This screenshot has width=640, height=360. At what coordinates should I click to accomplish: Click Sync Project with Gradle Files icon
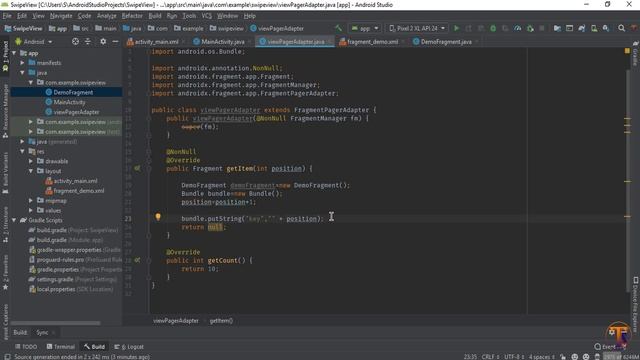(582, 28)
